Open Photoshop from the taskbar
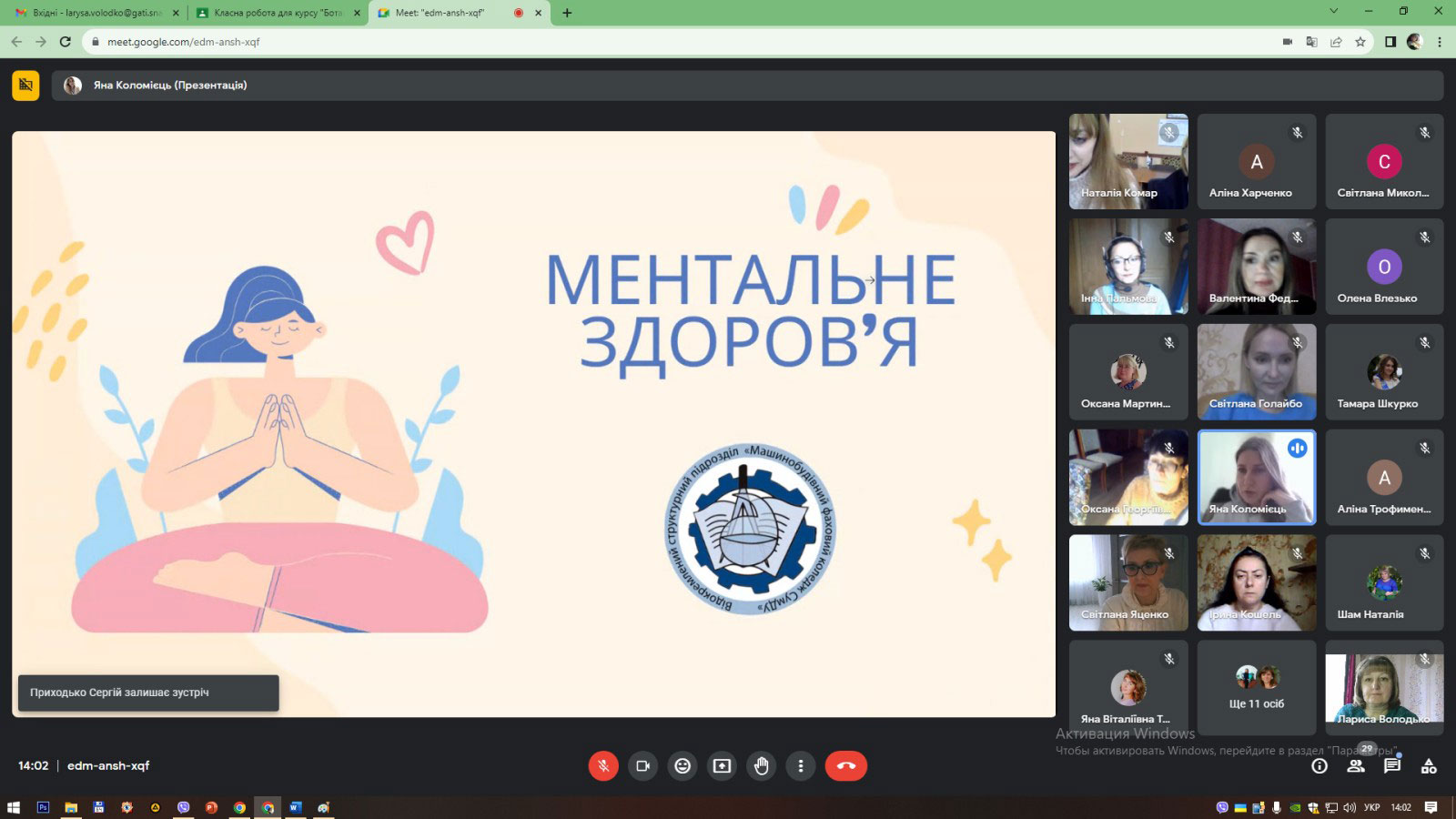This screenshot has height=819, width=1456. pyautogui.click(x=43, y=807)
